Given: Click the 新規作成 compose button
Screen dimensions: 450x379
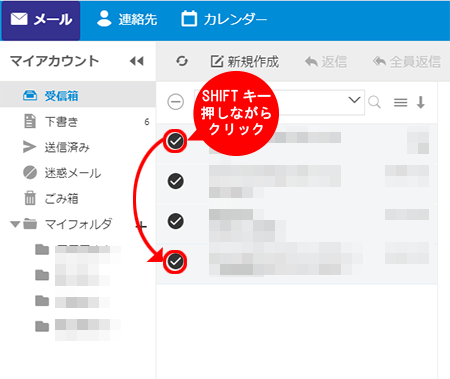Looking at the screenshot, I should pos(245,62).
